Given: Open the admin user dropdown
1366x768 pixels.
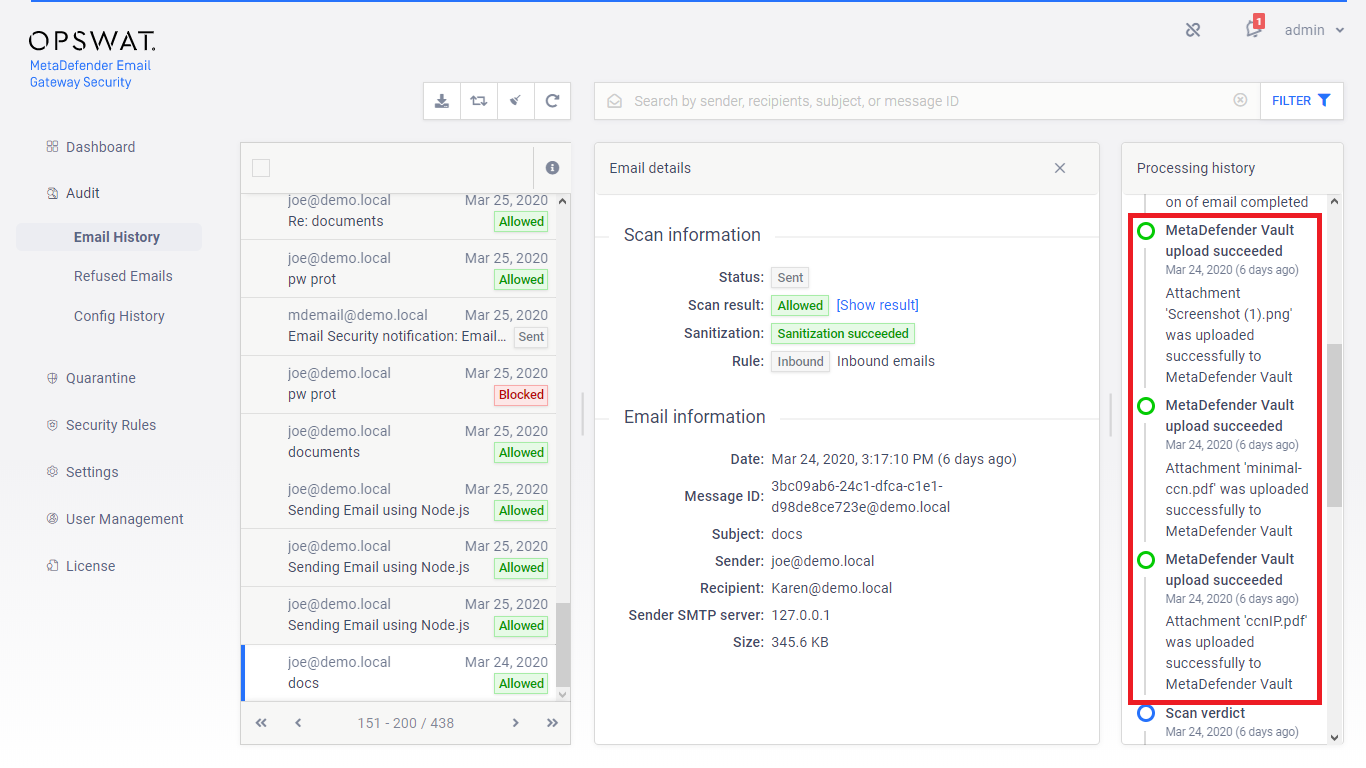Looking at the screenshot, I should pos(1314,30).
